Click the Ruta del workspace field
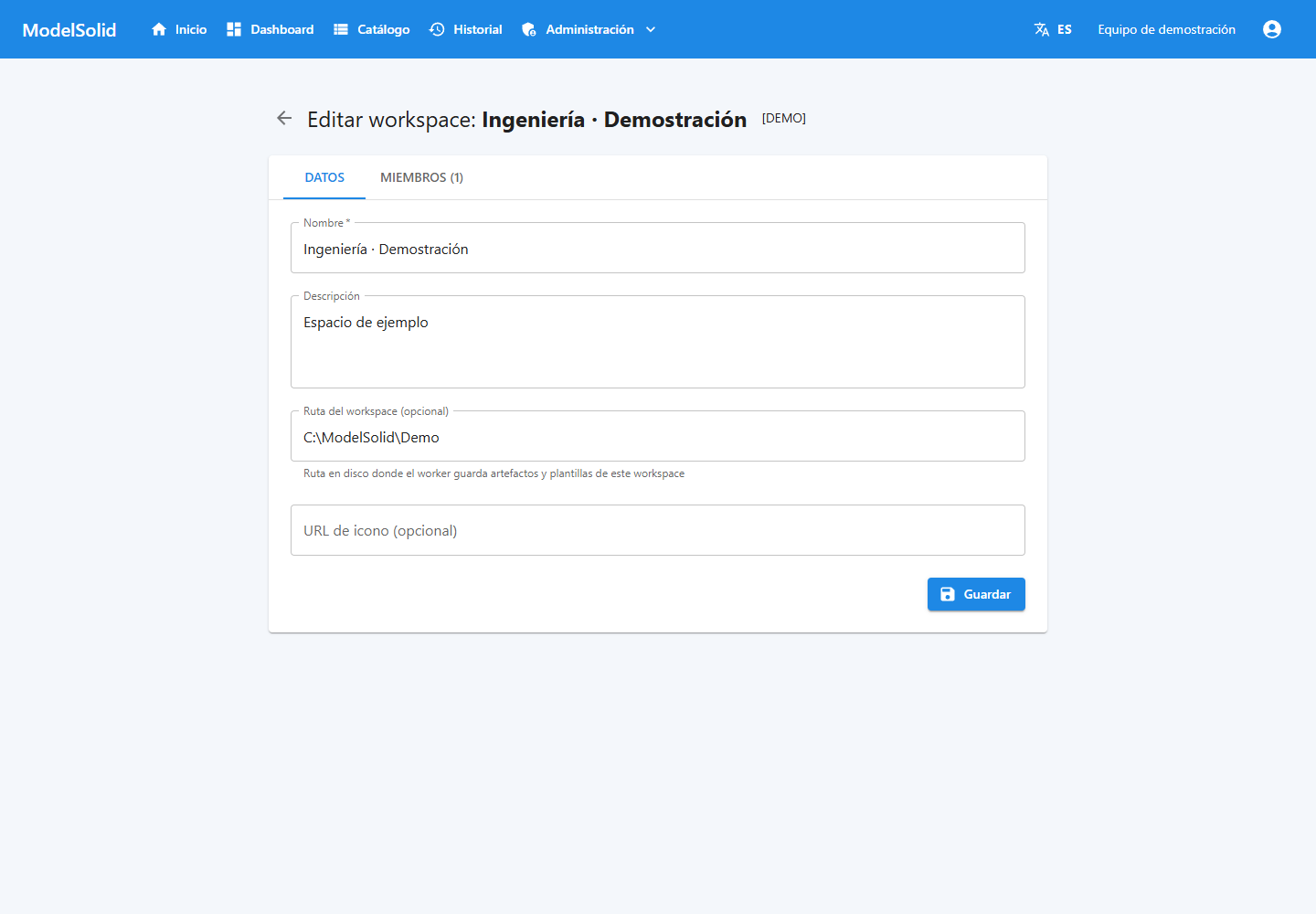This screenshot has height=914, width=1316. 658,437
